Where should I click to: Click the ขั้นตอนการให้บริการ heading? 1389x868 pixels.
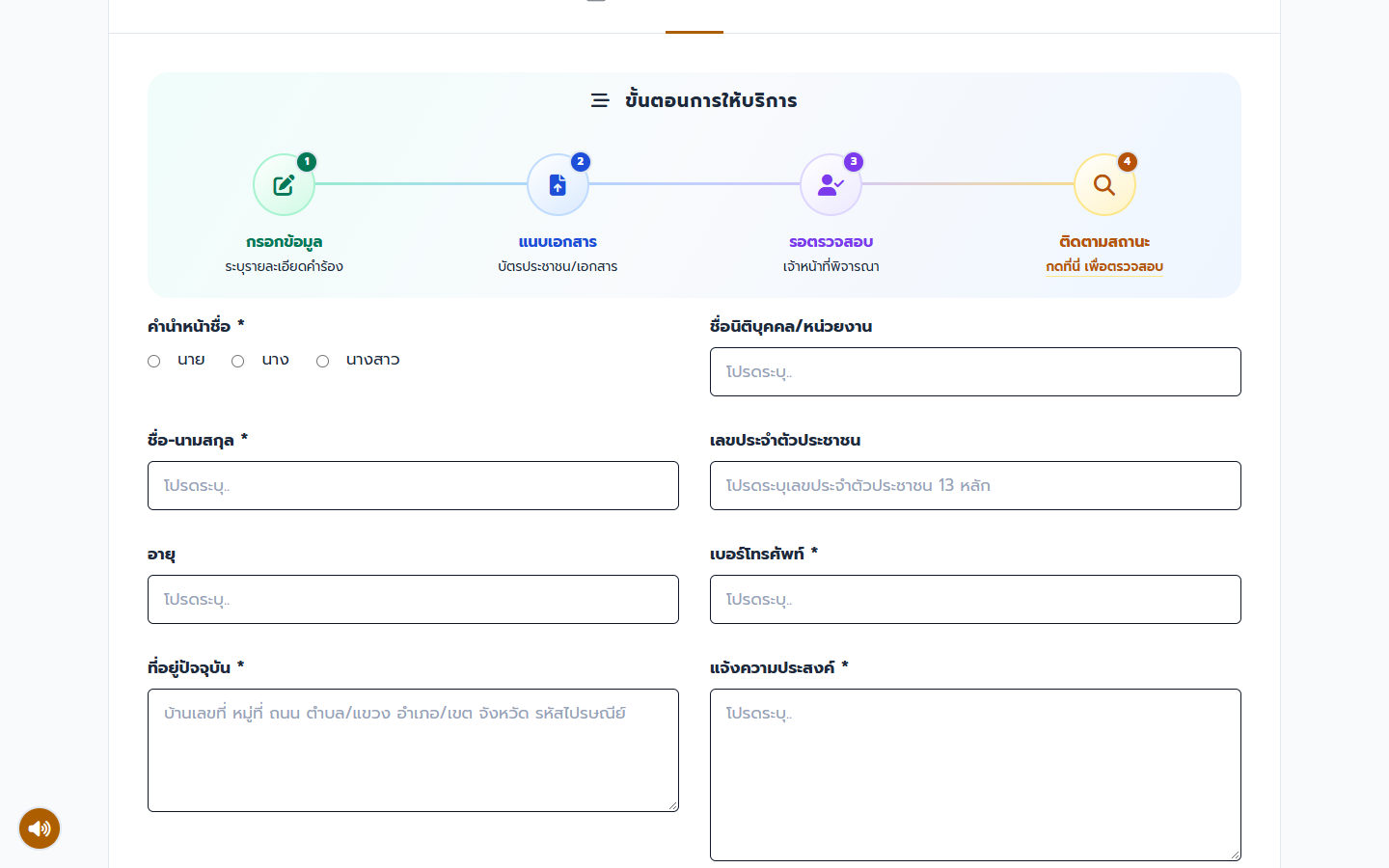click(711, 100)
